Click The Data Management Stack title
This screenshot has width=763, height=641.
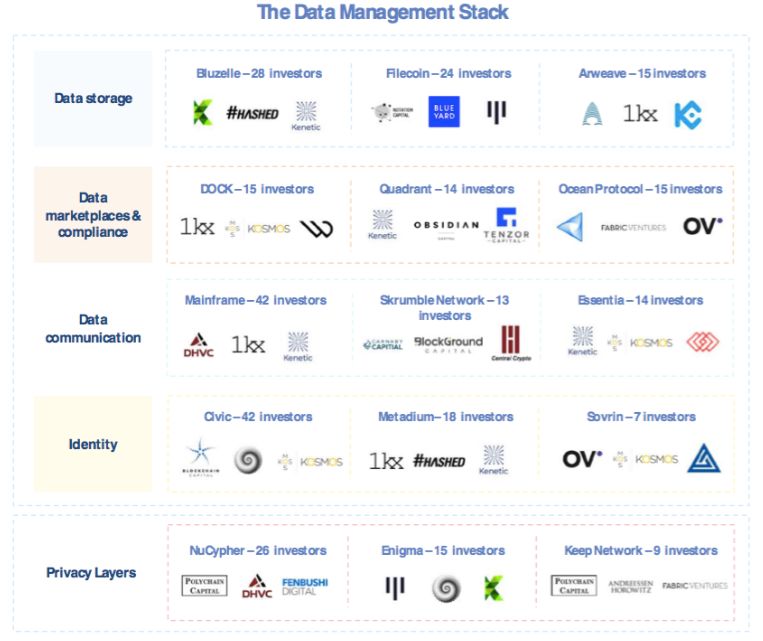[x=382, y=12]
